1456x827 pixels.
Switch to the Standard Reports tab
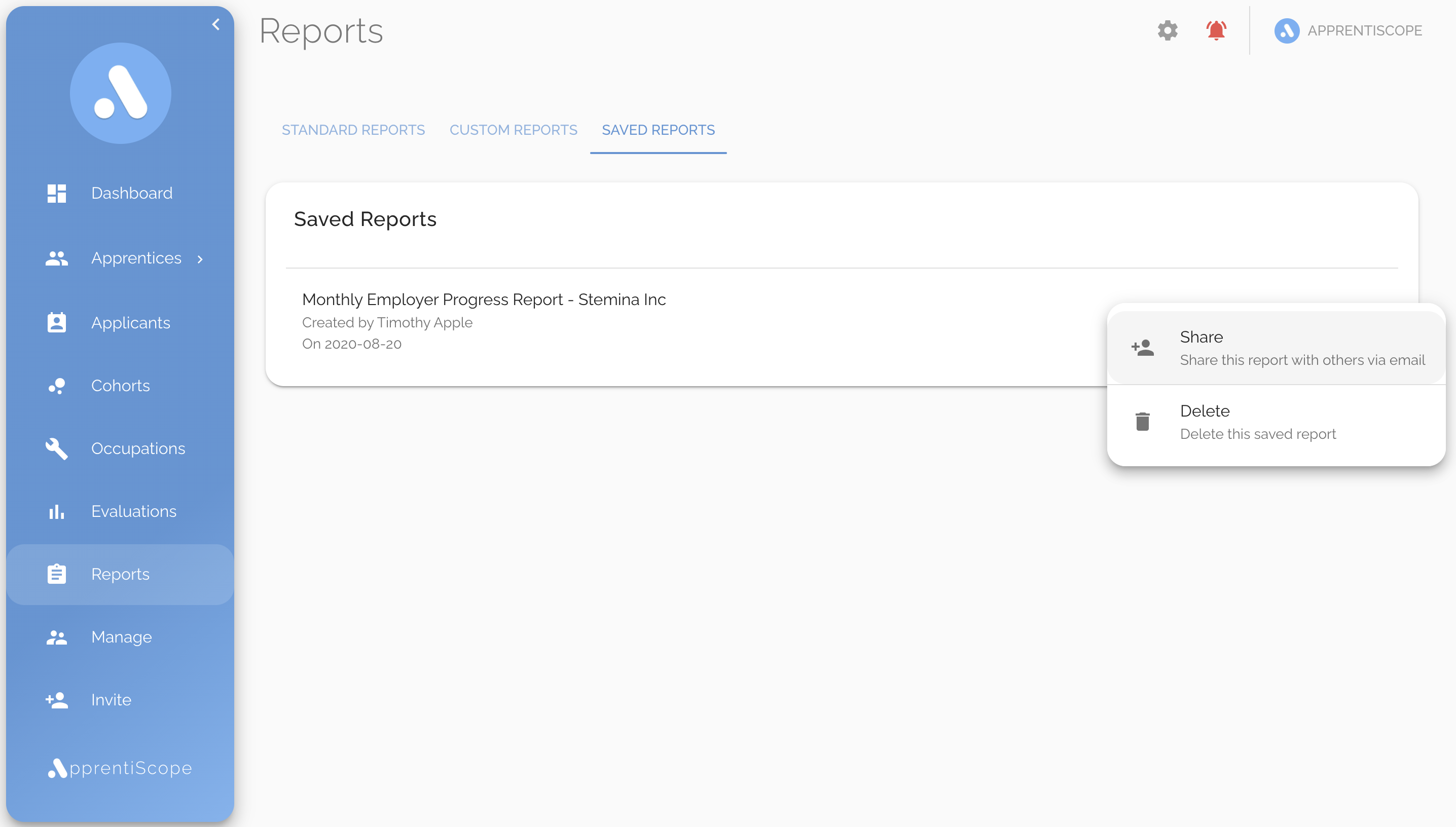[353, 130]
